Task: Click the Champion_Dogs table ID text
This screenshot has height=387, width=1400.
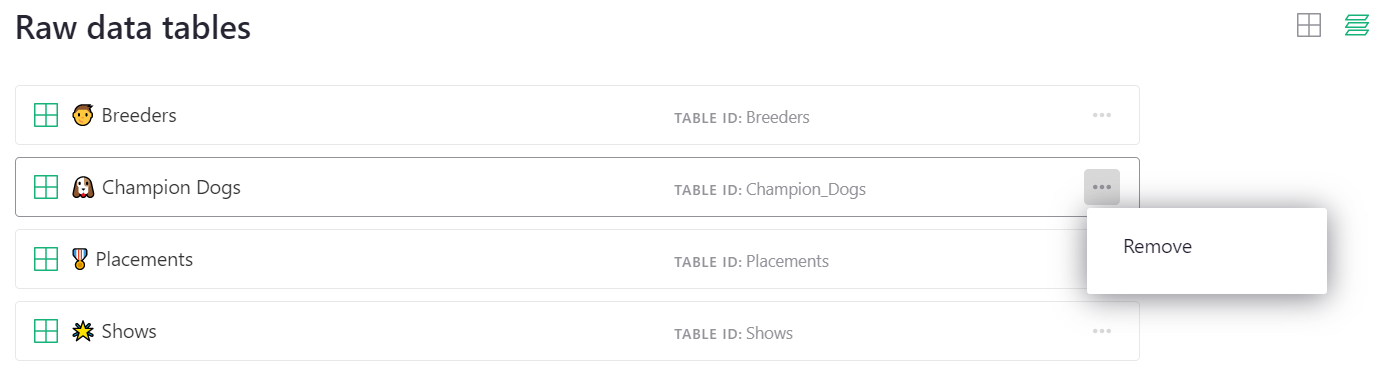Action: 806,189
